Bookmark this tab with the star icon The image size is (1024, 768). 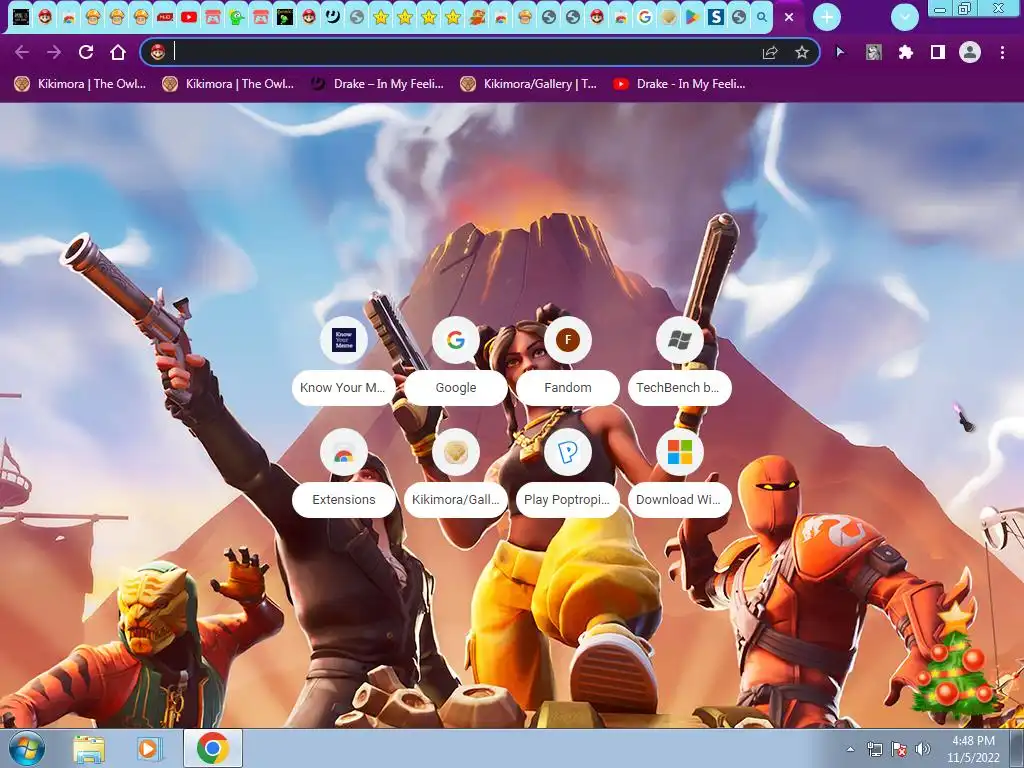(802, 53)
